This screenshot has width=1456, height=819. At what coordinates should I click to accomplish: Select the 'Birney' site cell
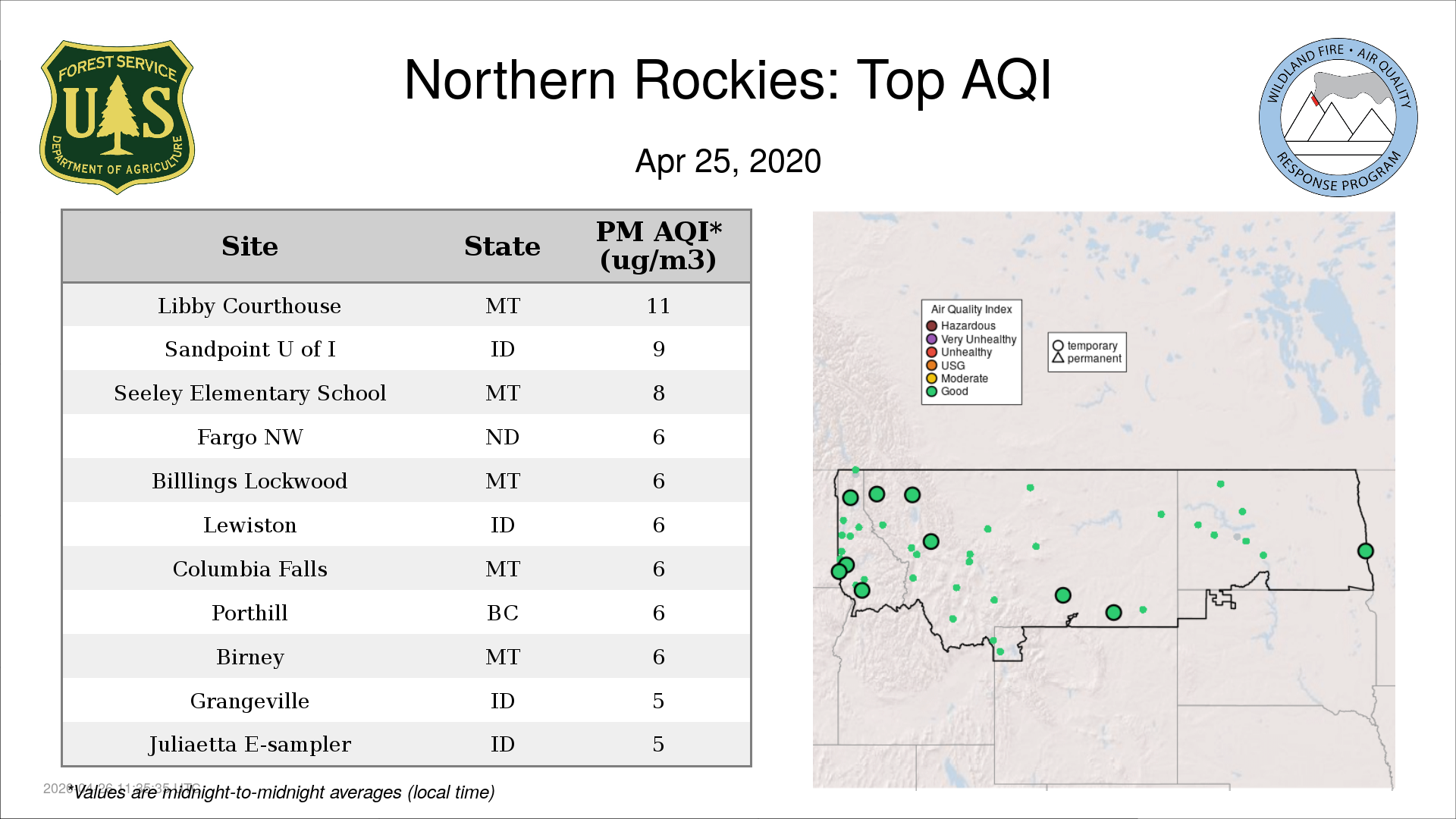[x=249, y=657]
